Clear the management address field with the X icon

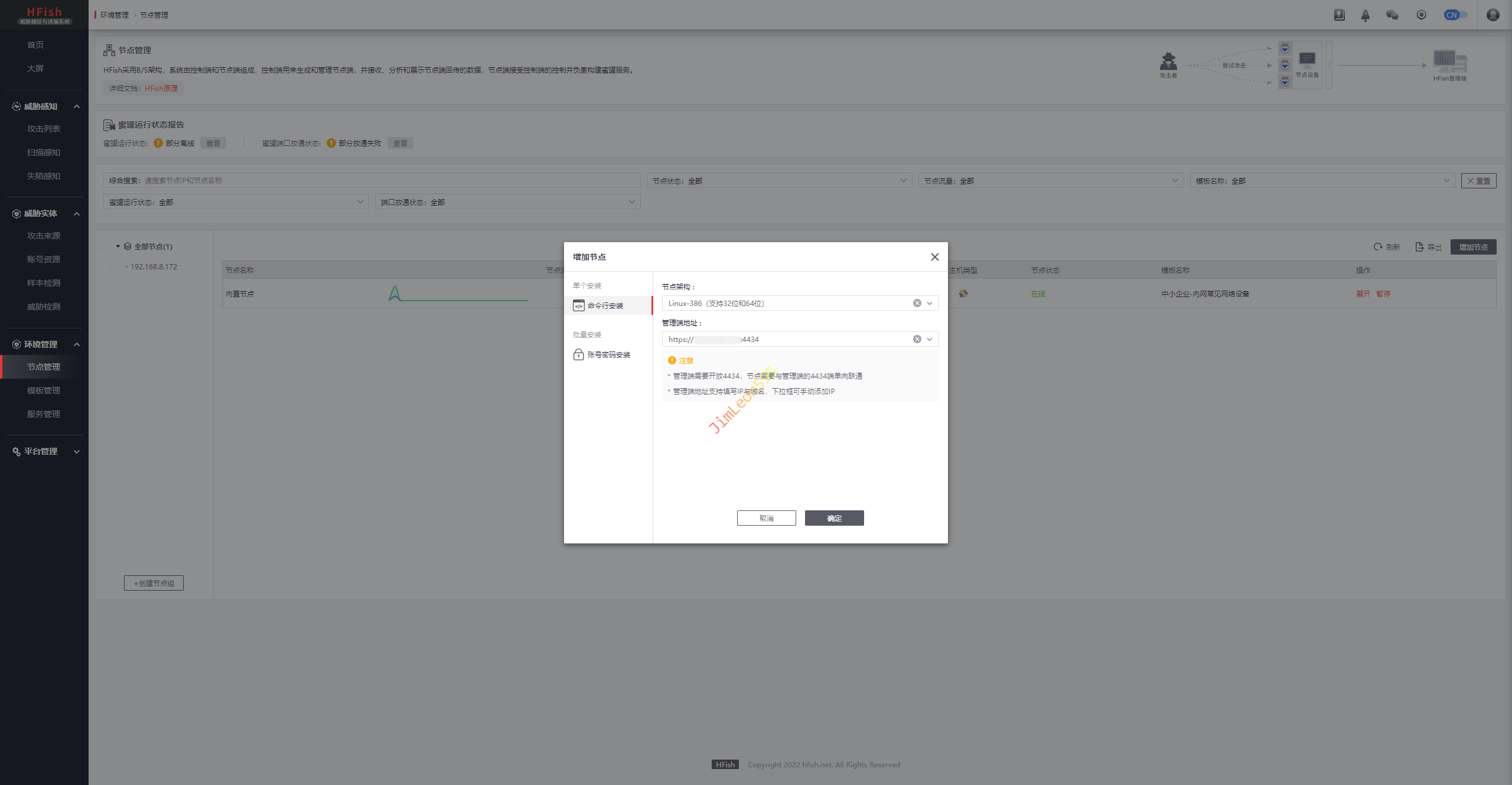(917, 339)
